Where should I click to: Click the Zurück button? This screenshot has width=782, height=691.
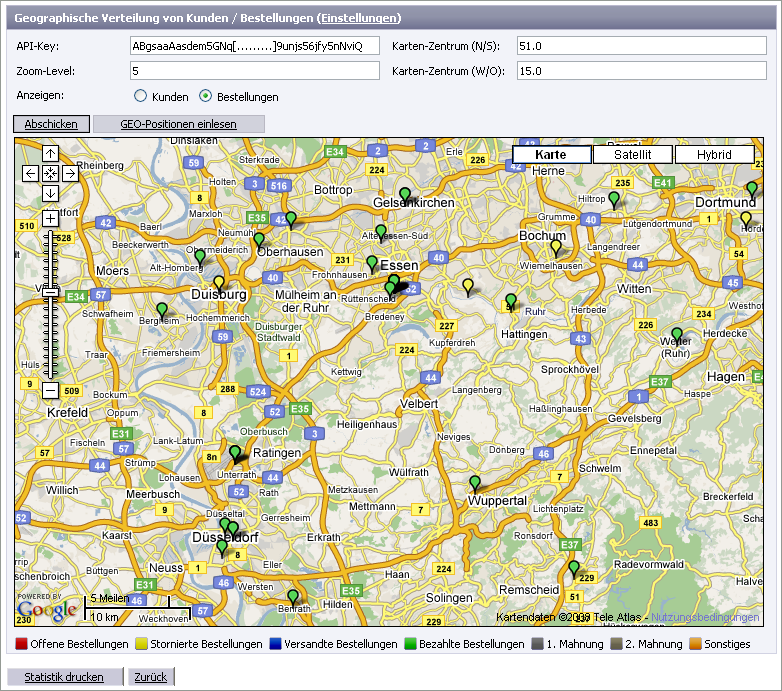tap(151, 677)
